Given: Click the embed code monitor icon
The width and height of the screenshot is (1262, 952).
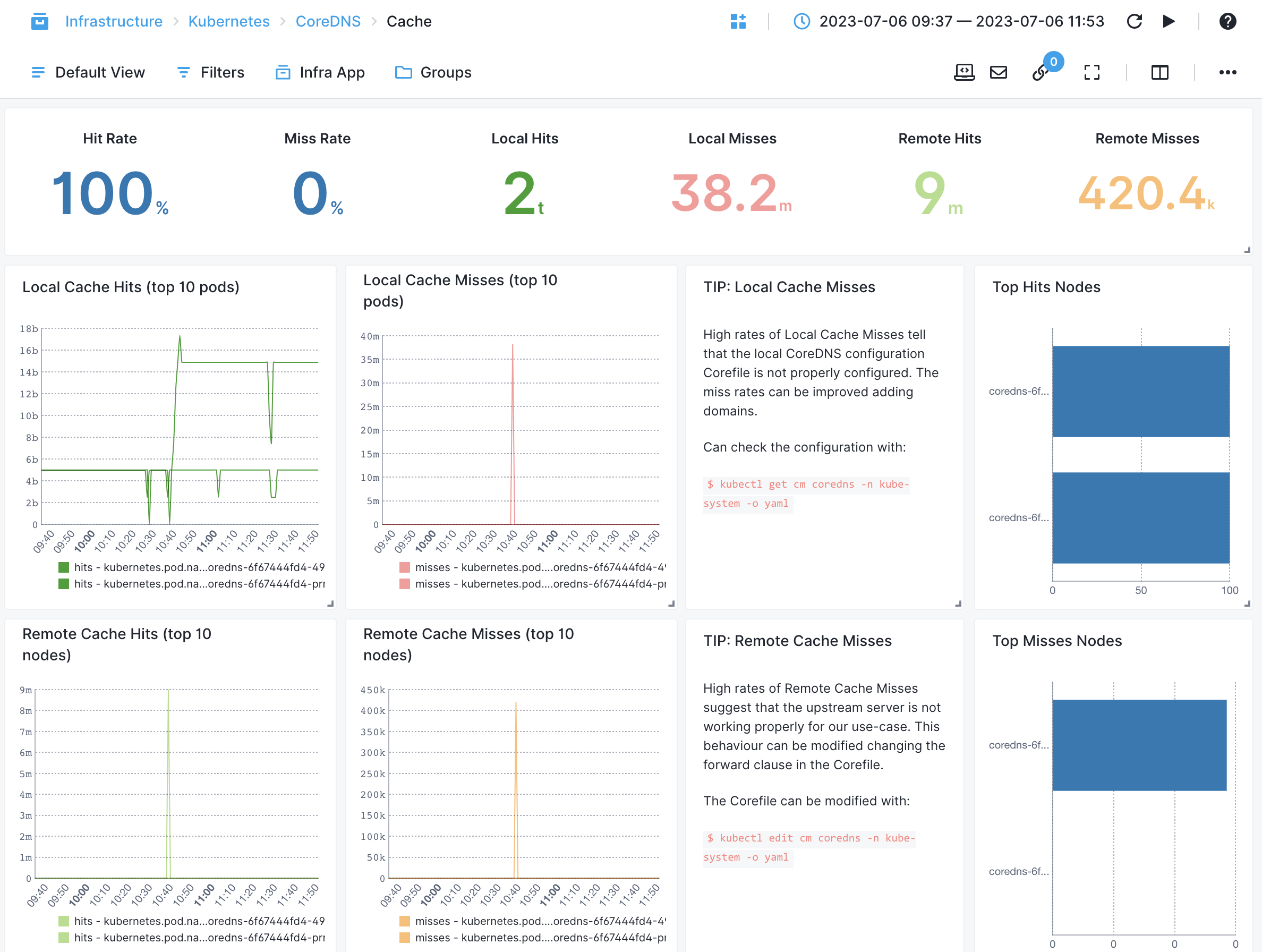Looking at the screenshot, I should 964,72.
